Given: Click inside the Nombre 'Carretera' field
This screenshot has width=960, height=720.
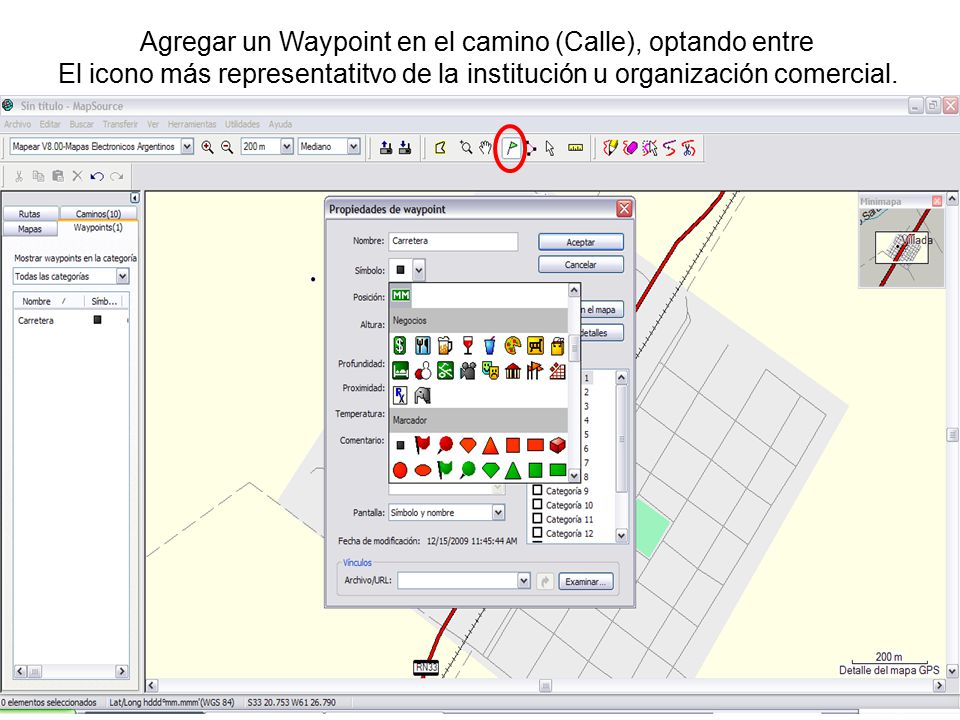Looking at the screenshot, I should (x=453, y=241).
